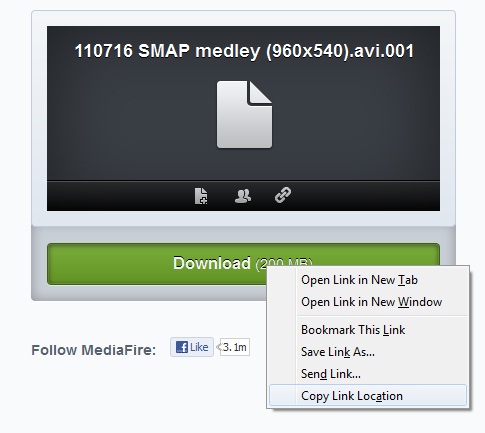Dismiss context menu by clicking page background
The image size is (485, 433).
(133, 400)
